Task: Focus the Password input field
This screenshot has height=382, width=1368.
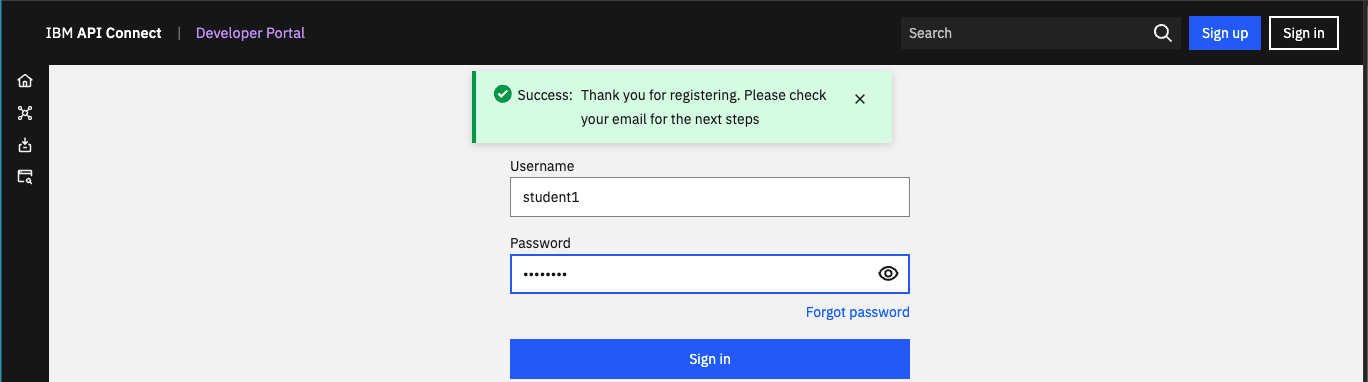Action: point(710,274)
